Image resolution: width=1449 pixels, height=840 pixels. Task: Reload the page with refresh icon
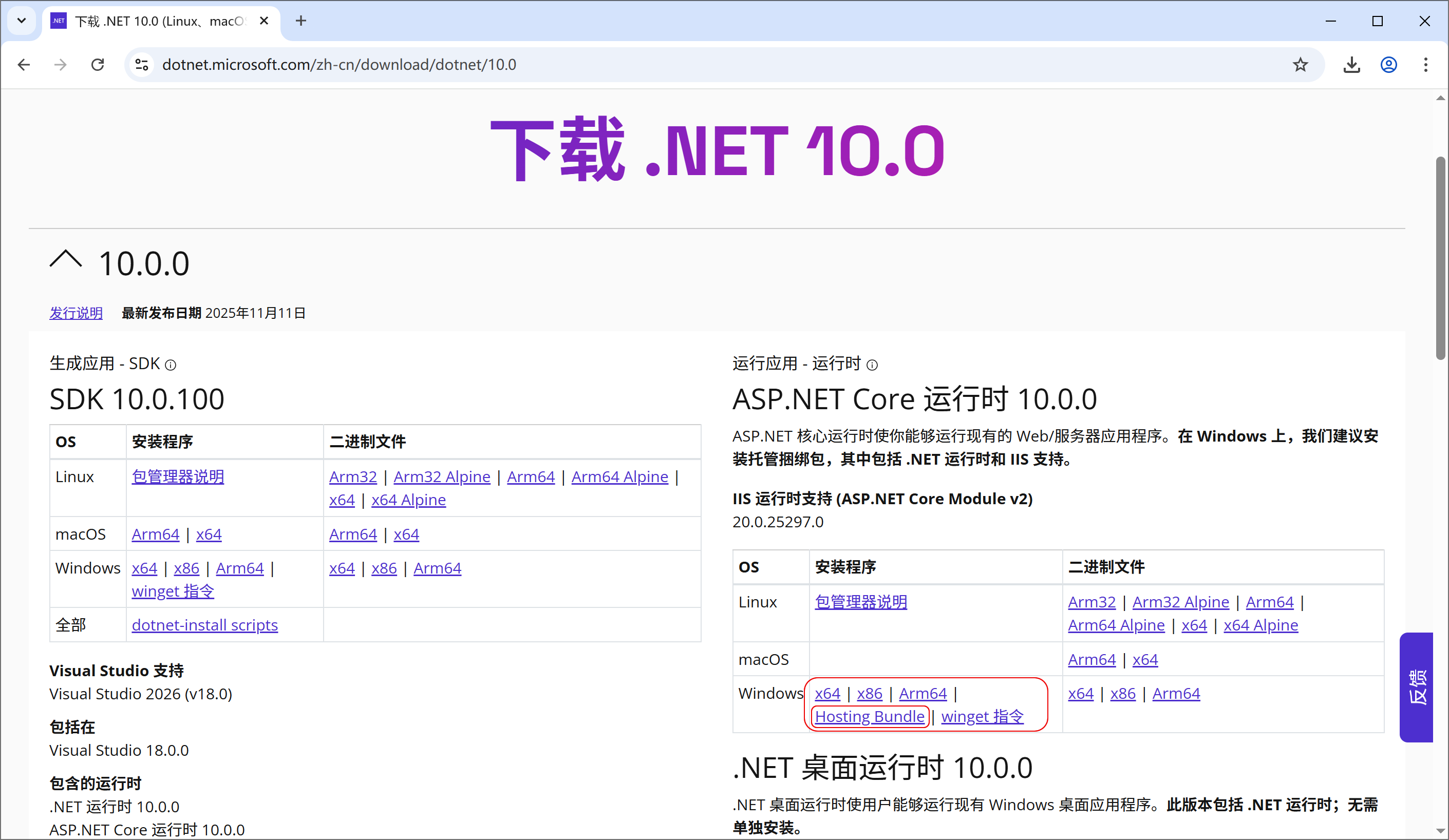98,64
